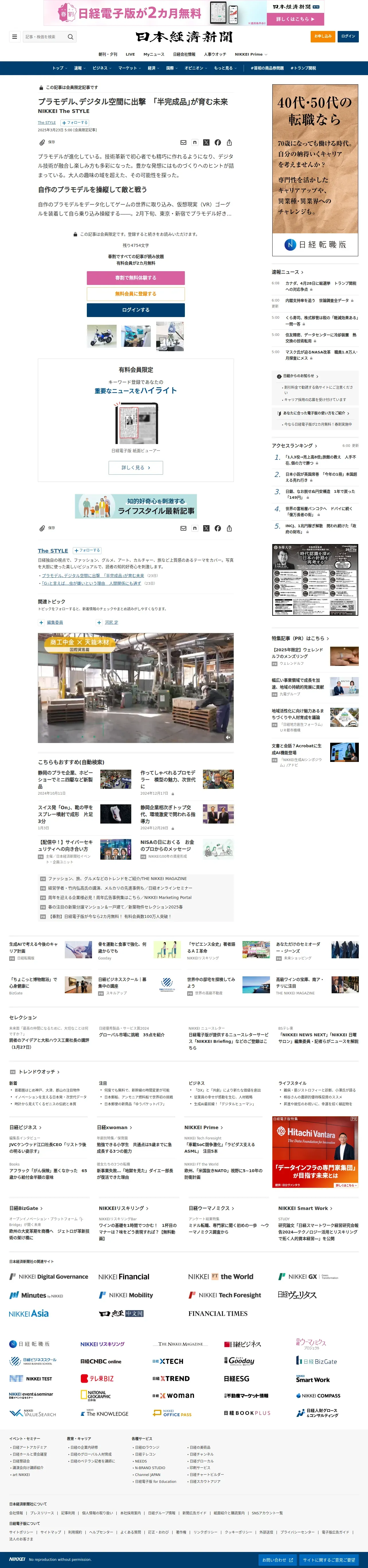Image resolution: width=368 pixels, height=1568 pixels.
Task: Share on Facebook via icon beneath the article date
Action: coord(218,142)
